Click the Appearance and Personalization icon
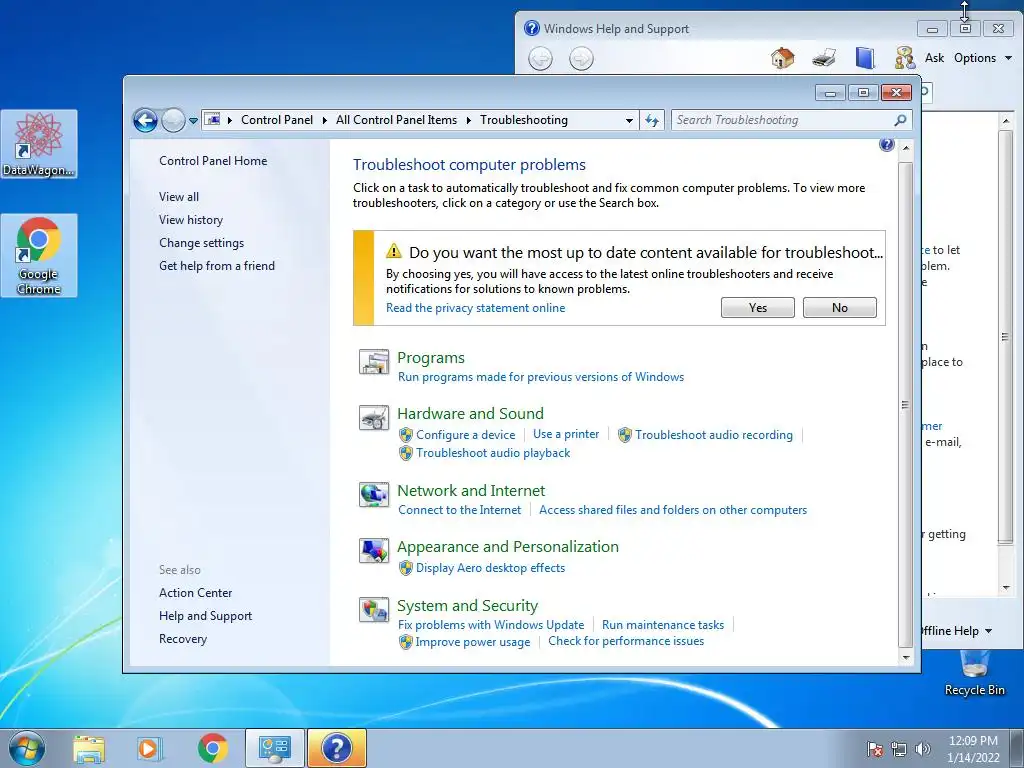Screen dimensions: 1024x768 coord(374,551)
